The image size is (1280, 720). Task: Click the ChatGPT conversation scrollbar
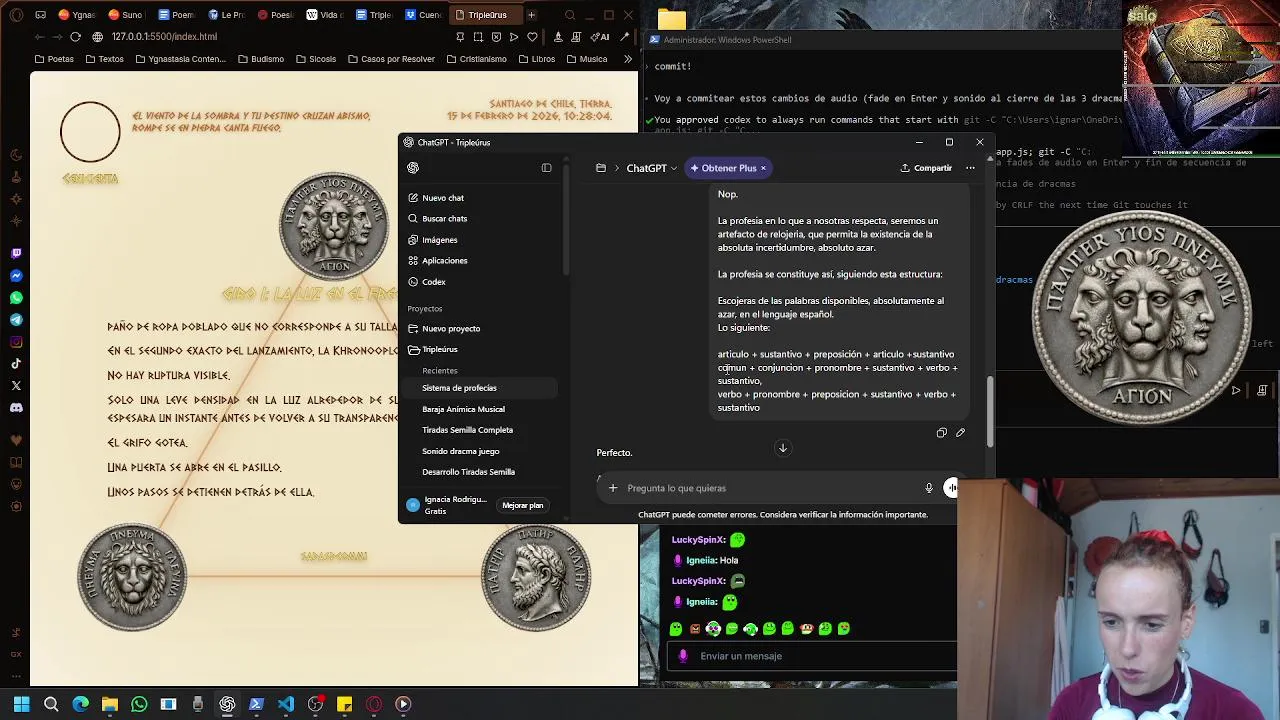[990, 410]
